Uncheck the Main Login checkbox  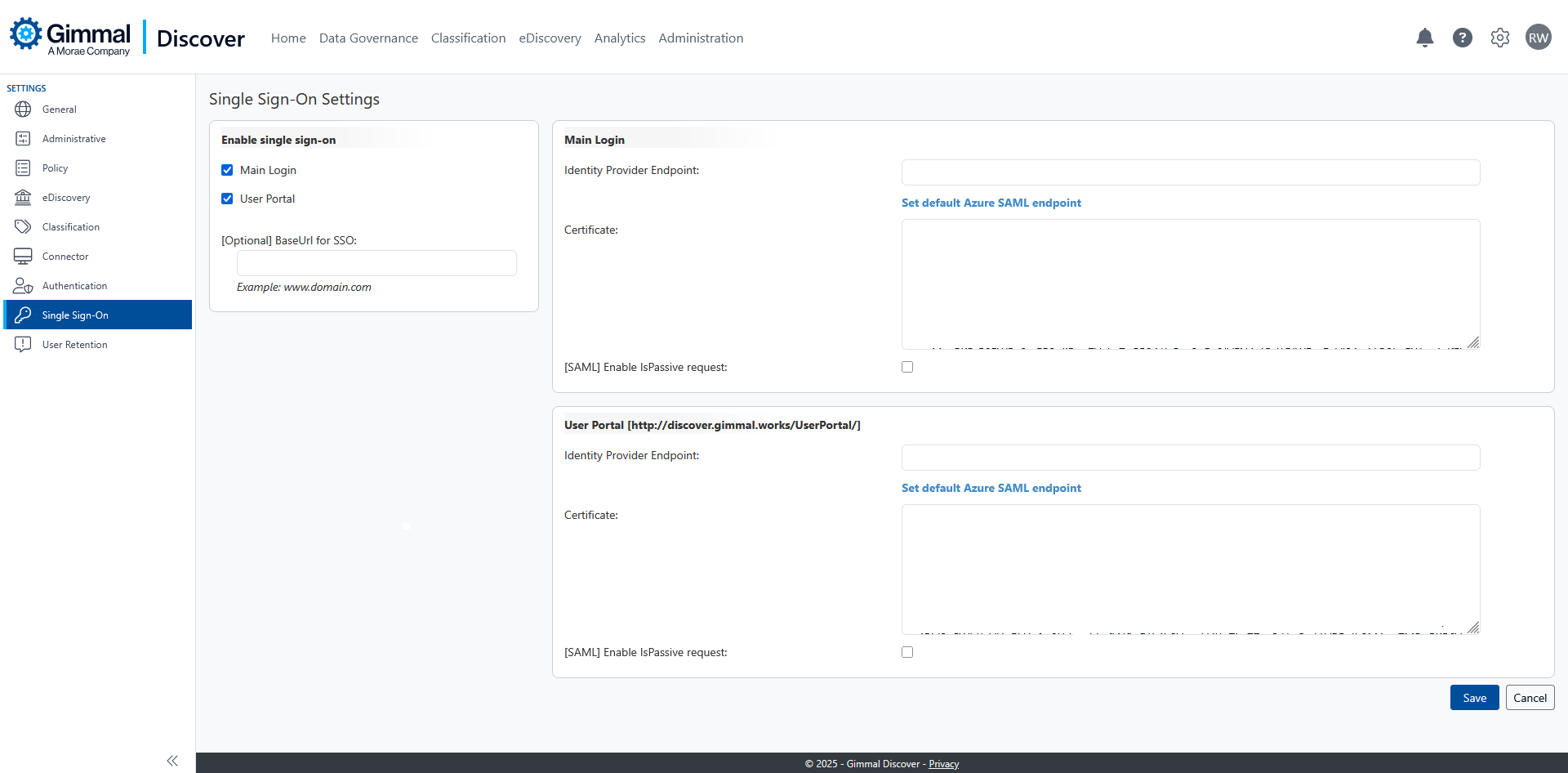tap(227, 170)
